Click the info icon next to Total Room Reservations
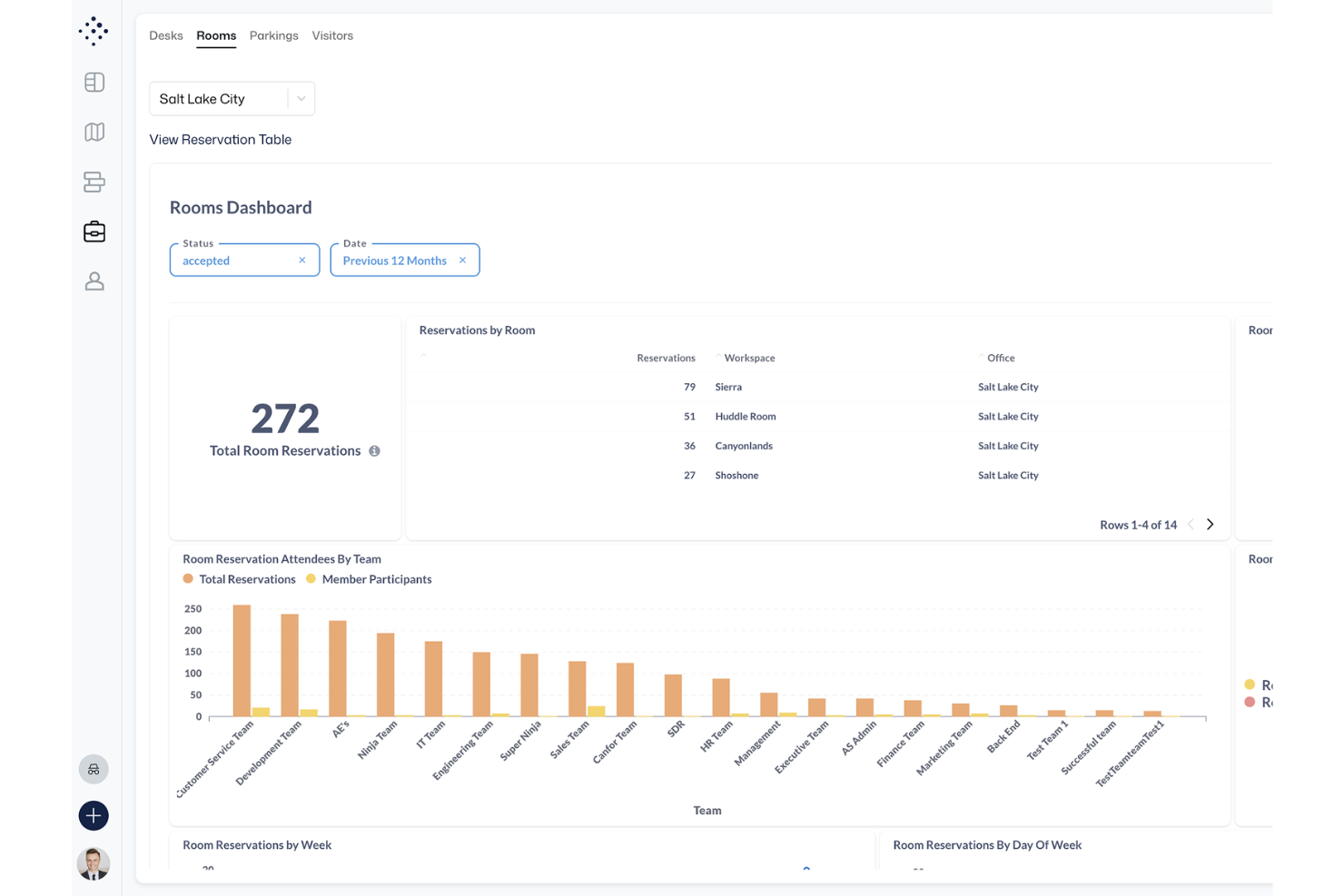This screenshot has width=1344, height=896. [x=374, y=450]
